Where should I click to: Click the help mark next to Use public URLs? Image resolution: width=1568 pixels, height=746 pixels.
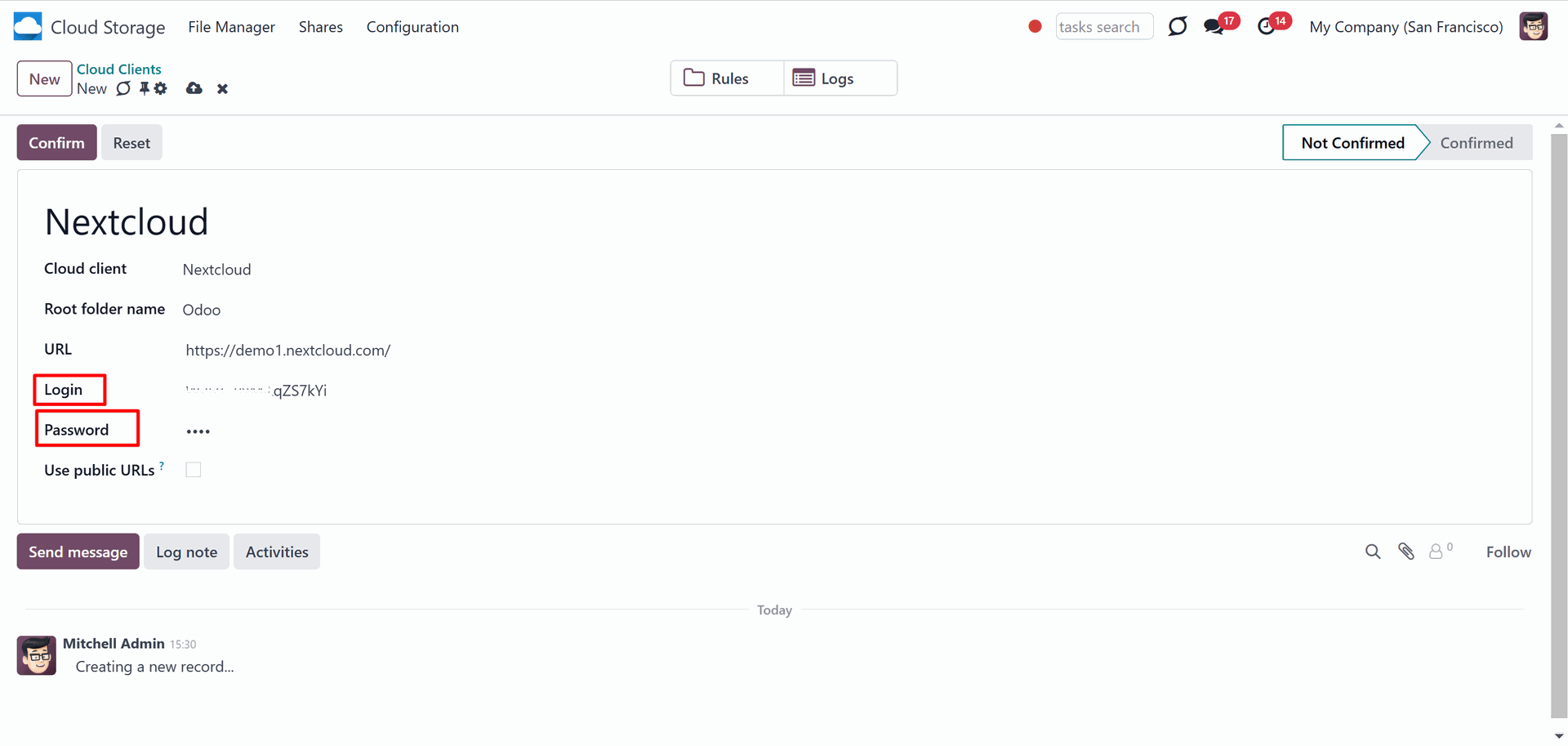(x=162, y=466)
